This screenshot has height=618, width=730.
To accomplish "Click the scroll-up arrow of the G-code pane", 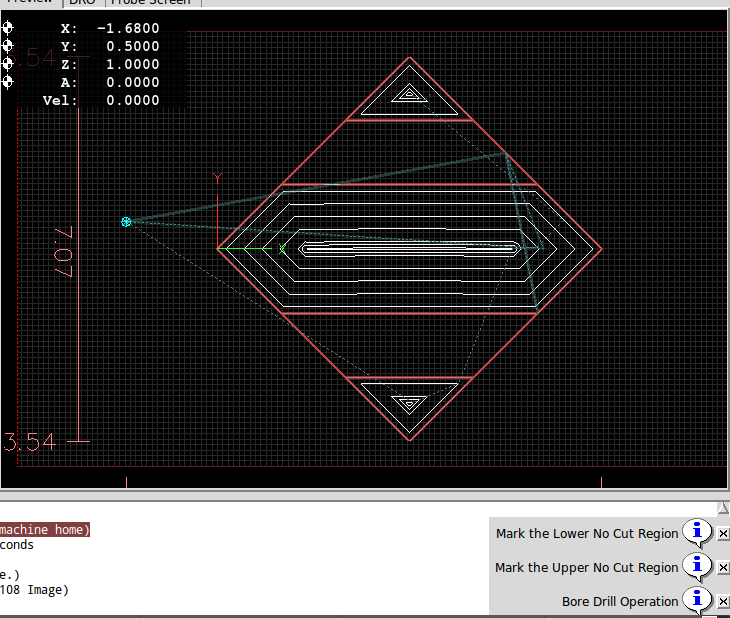I will 722,507.
